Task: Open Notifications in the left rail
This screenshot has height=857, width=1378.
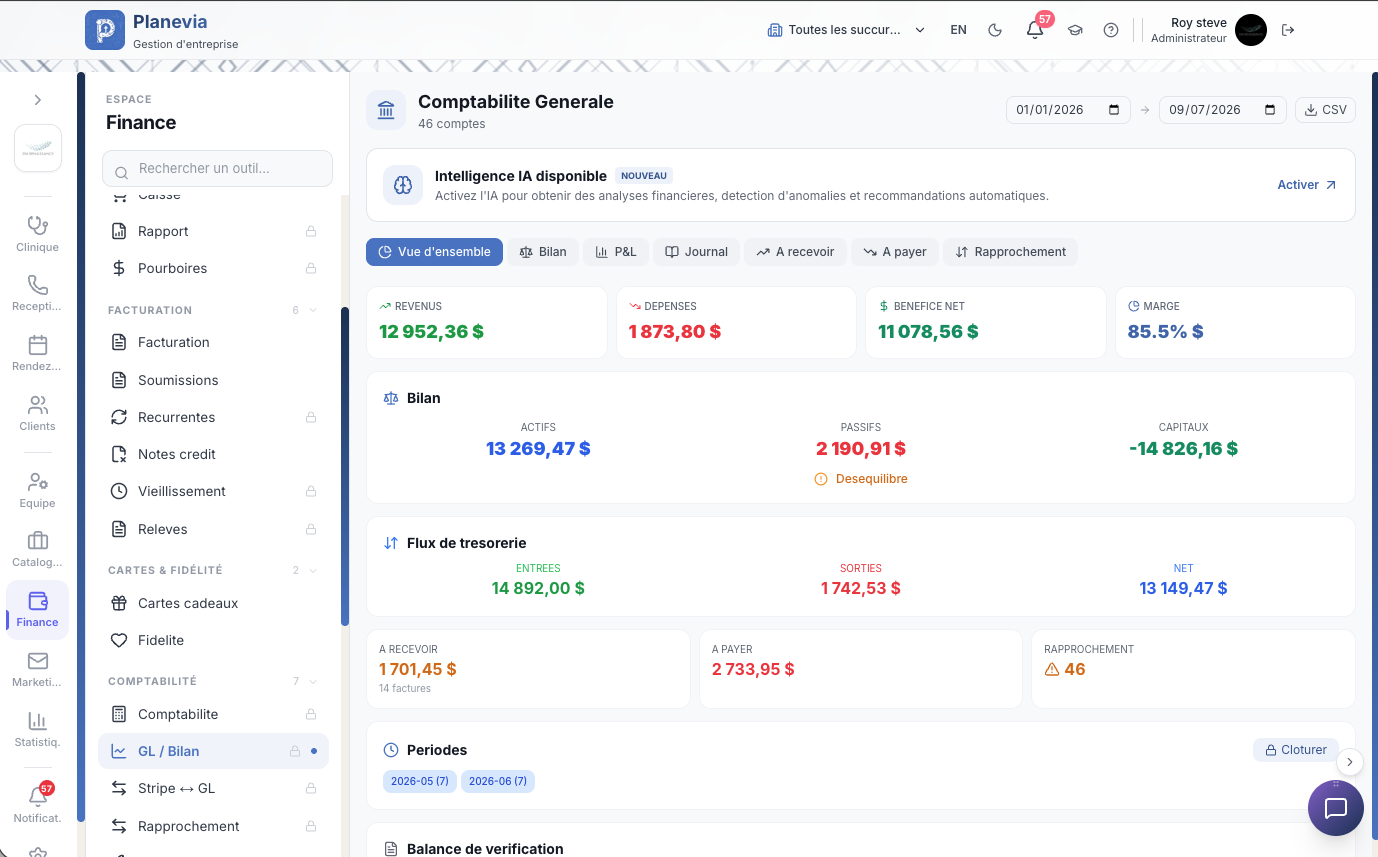Action: click(x=38, y=805)
